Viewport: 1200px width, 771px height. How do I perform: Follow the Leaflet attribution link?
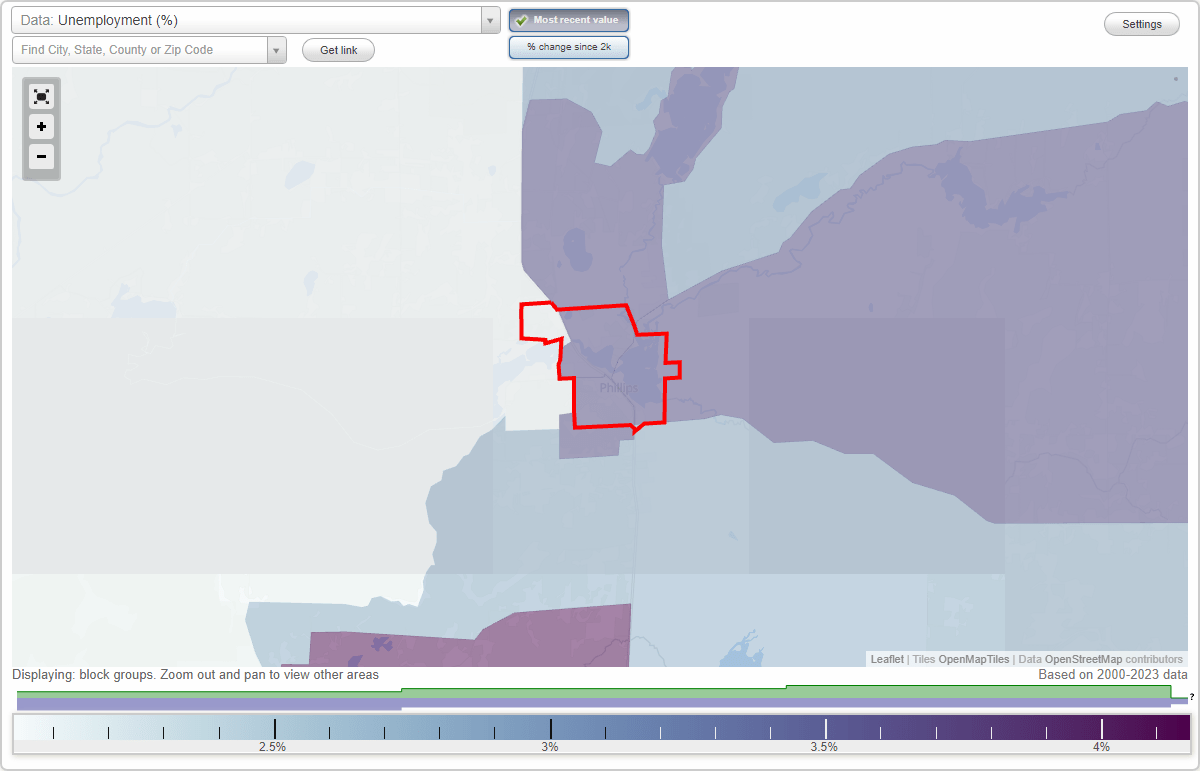[886, 659]
